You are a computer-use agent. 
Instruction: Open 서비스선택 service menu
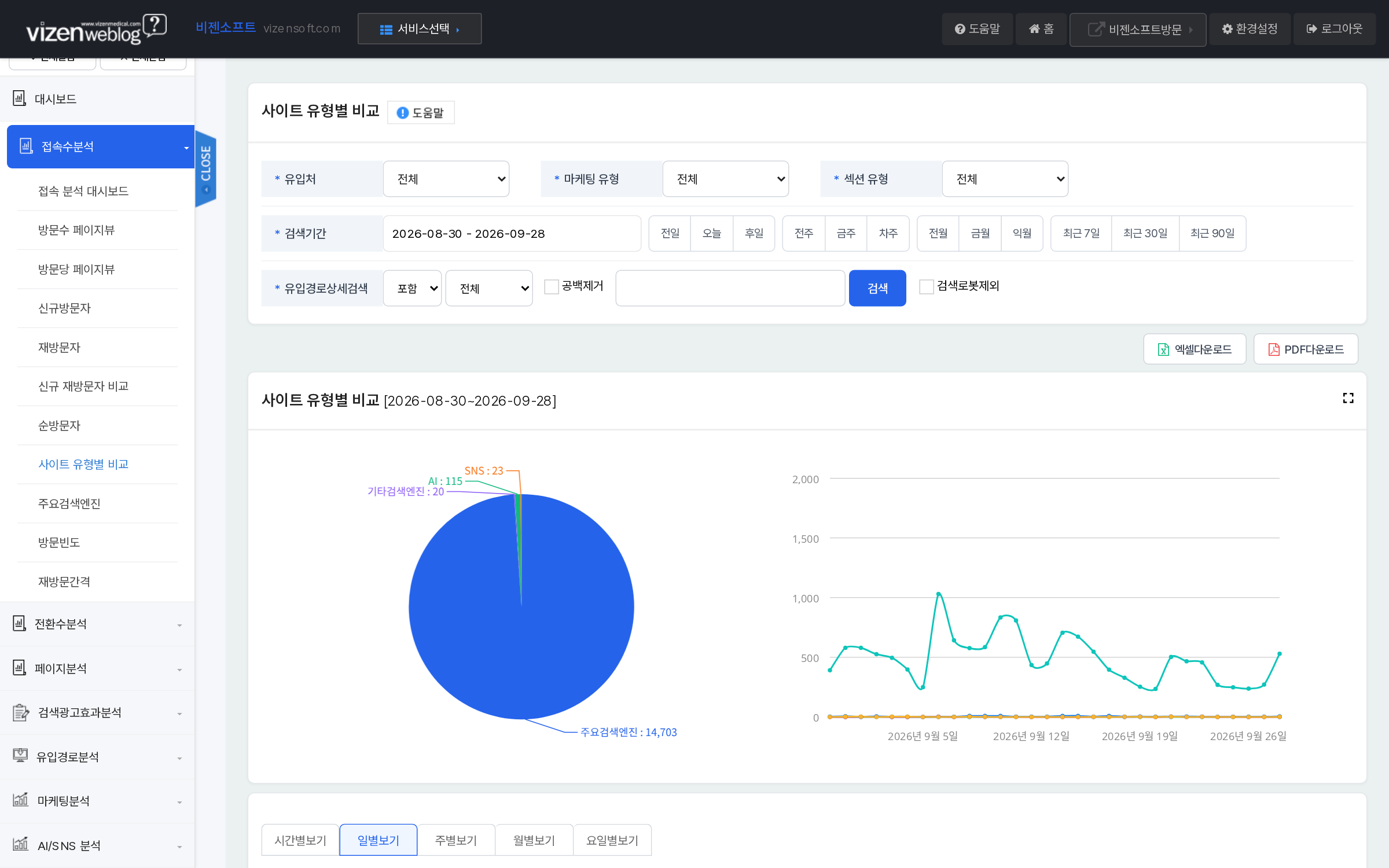[420, 29]
